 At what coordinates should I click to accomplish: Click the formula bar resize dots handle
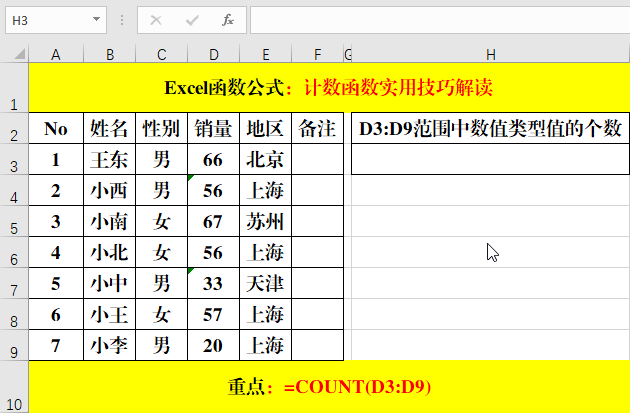[x=122, y=20]
